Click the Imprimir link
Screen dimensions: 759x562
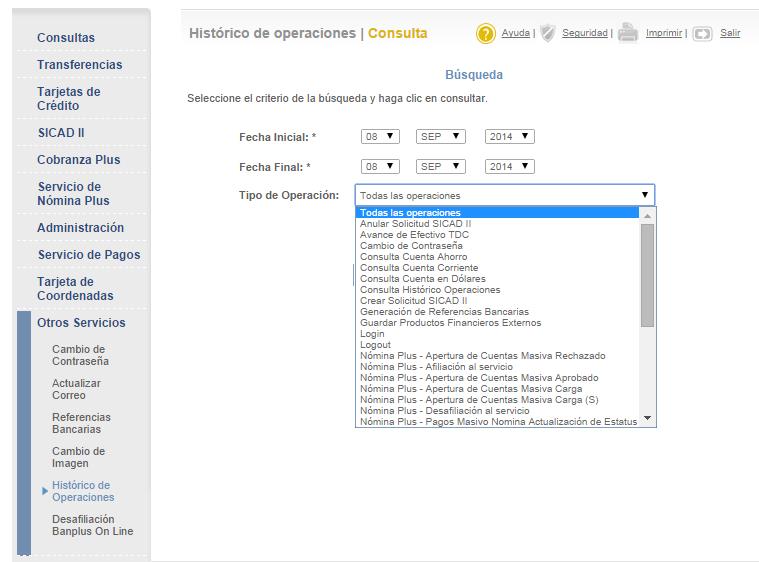[x=664, y=33]
